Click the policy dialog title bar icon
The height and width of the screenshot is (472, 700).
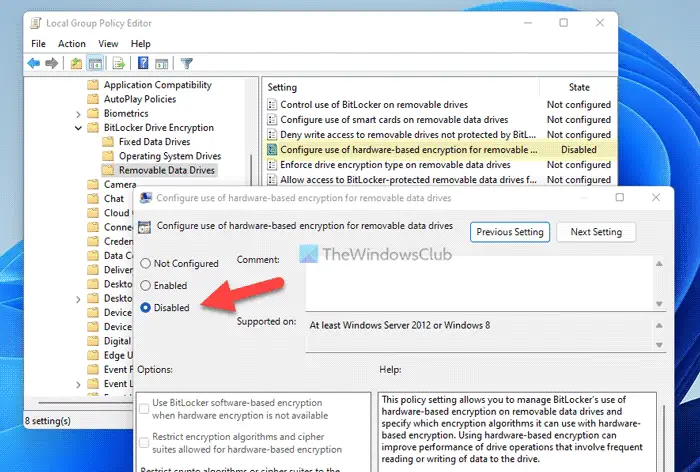click(146, 198)
